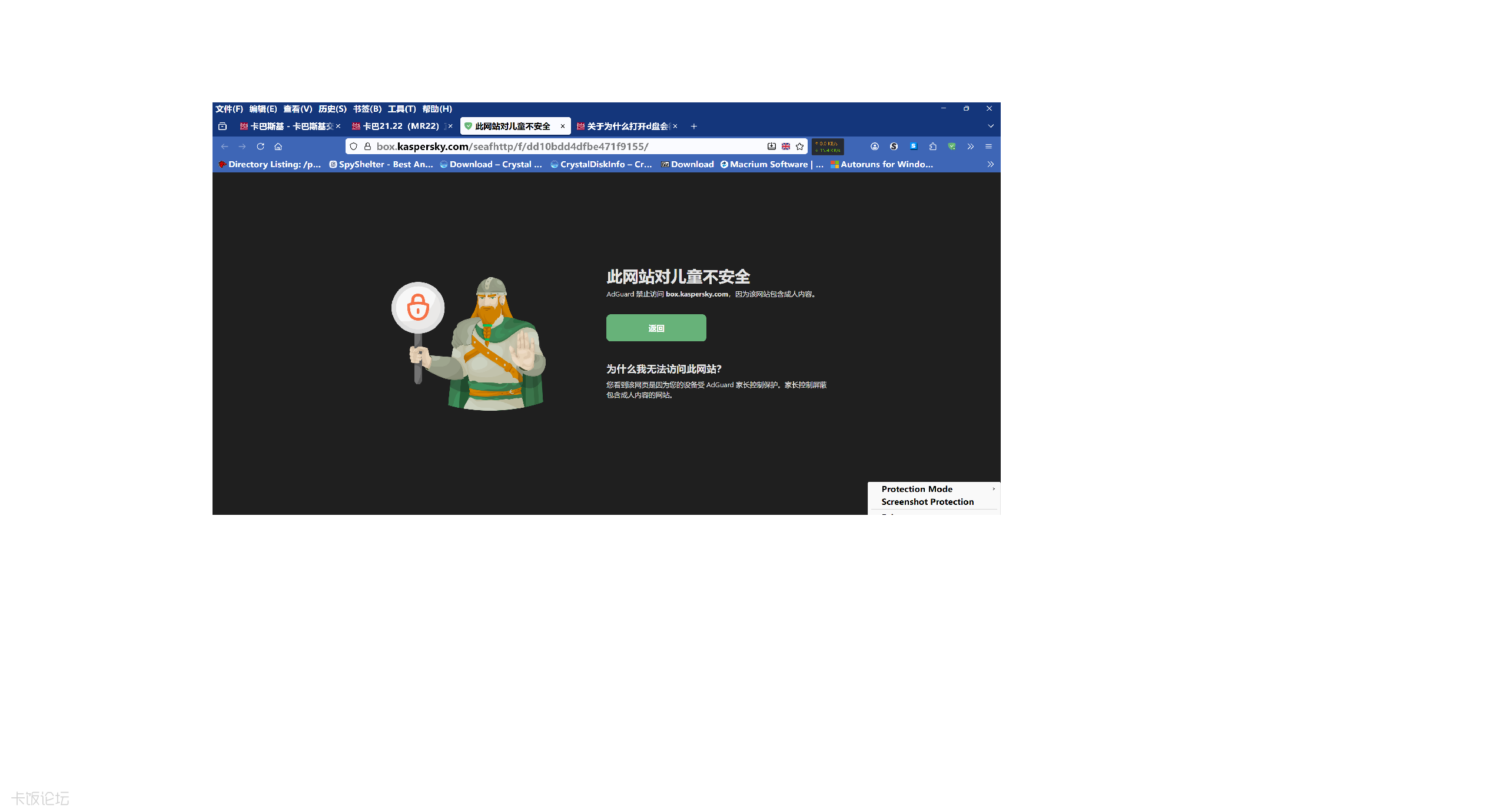Open the 工具(T) menu

point(401,109)
